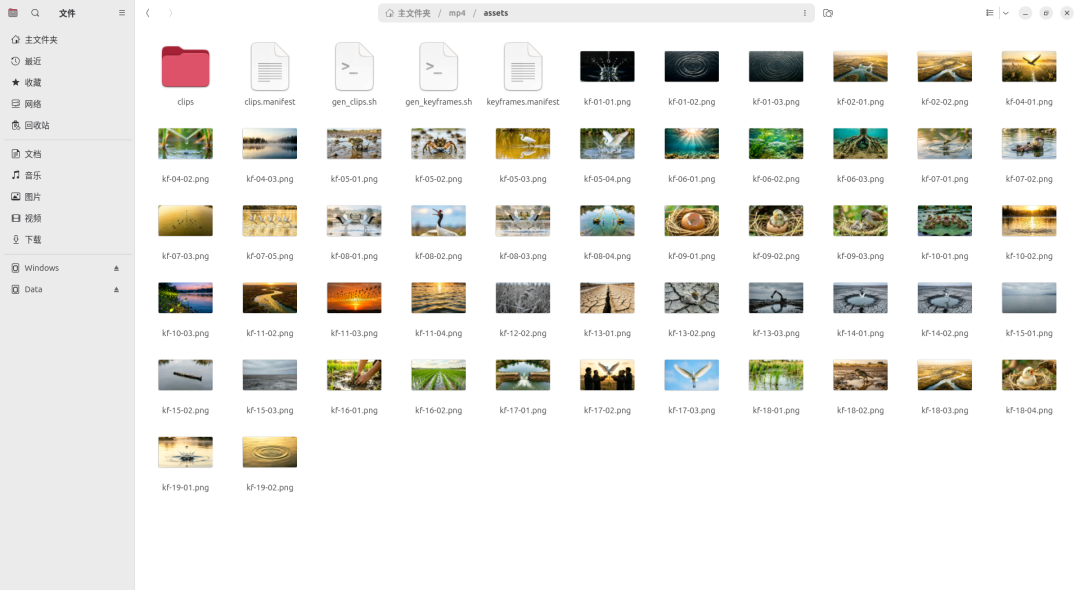
Task: Open 网络 network in sidebar
Action: point(68,104)
